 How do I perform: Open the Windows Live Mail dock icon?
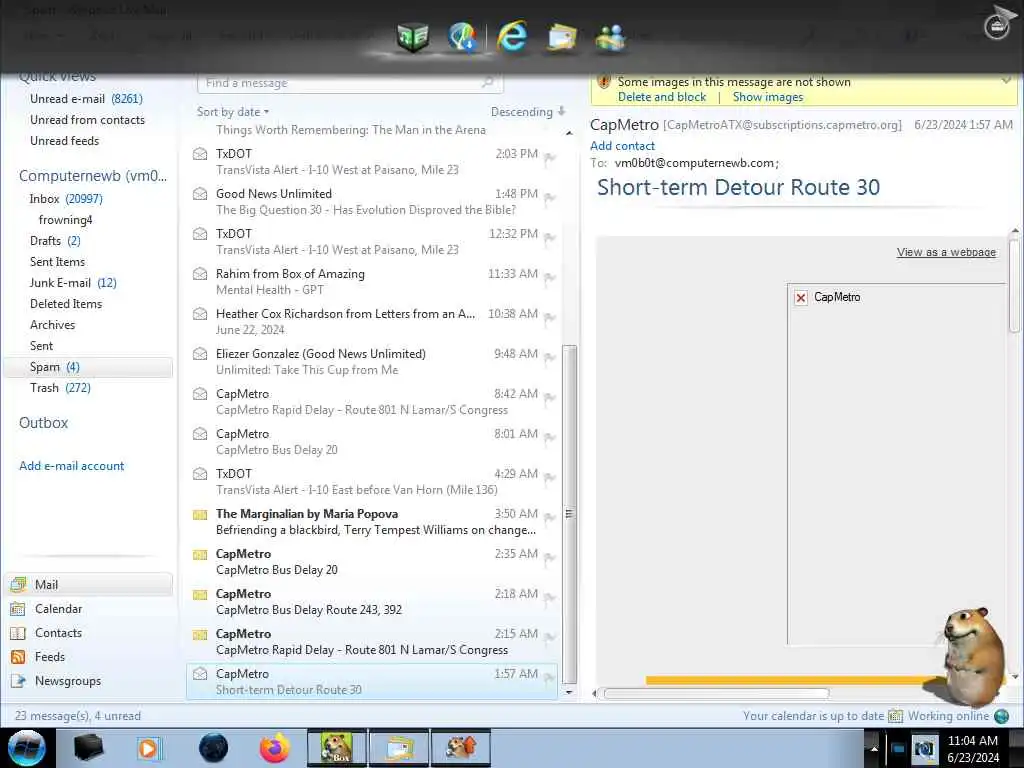pos(561,37)
